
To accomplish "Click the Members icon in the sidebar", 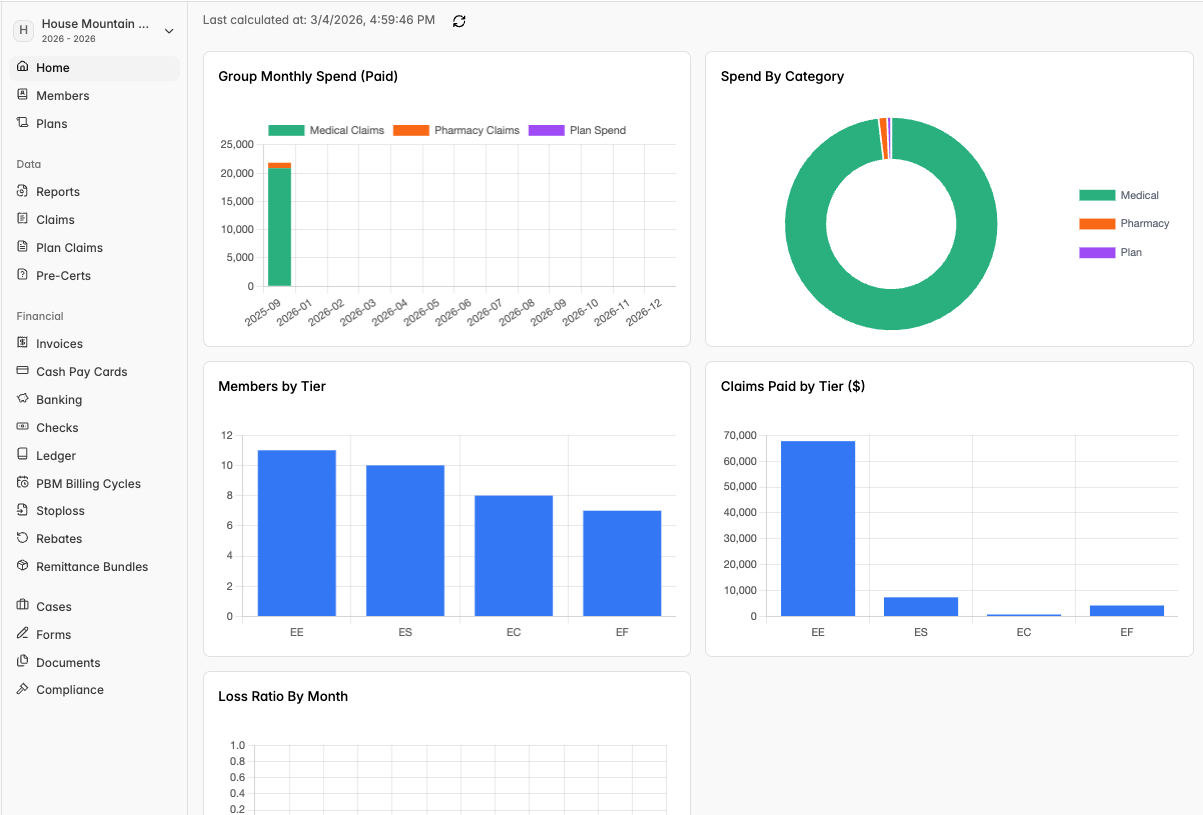I will pyautogui.click(x=23, y=95).
